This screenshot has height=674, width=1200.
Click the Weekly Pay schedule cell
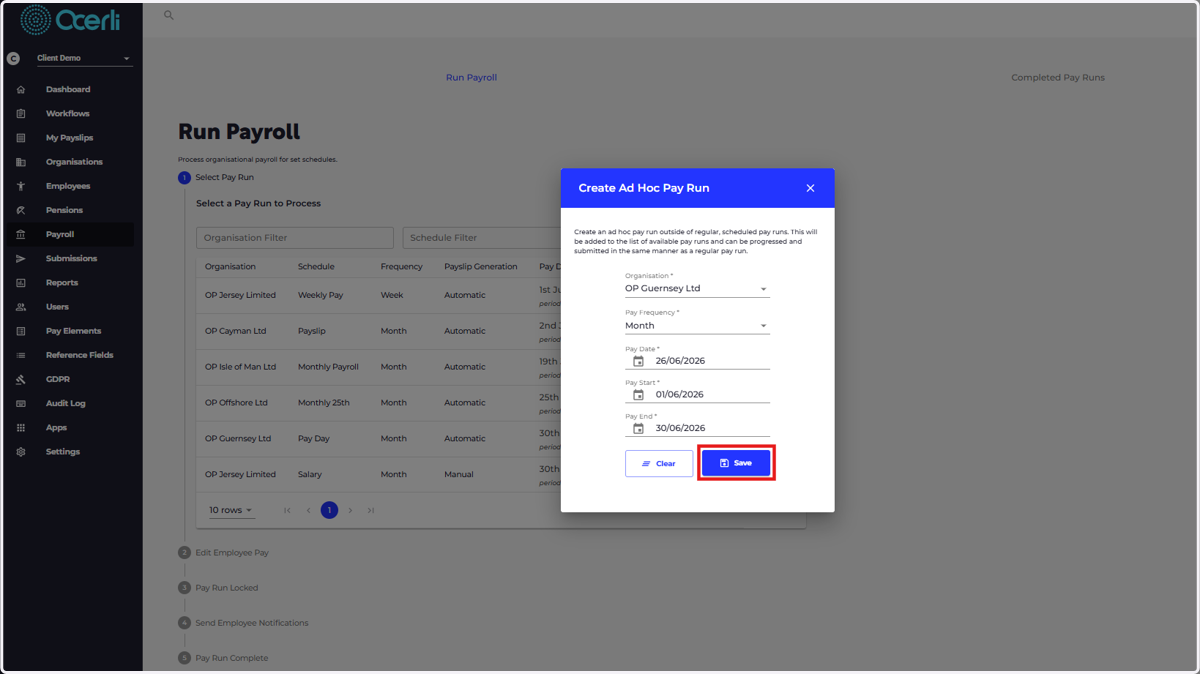[x=320, y=295]
